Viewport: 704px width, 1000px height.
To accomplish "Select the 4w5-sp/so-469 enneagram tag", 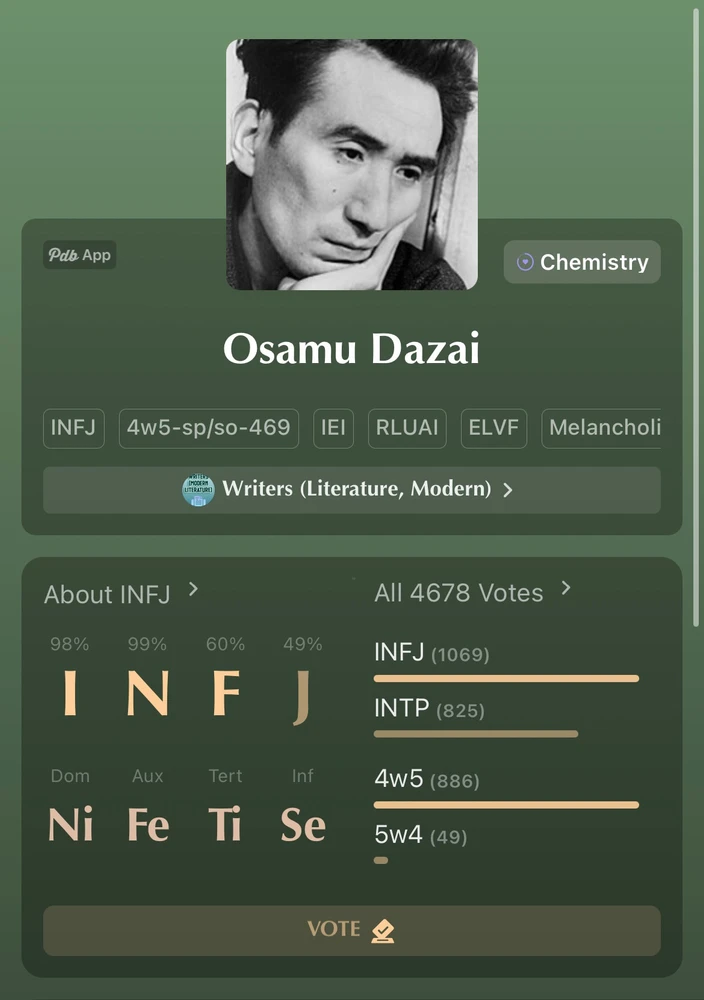I will click(x=209, y=428).
